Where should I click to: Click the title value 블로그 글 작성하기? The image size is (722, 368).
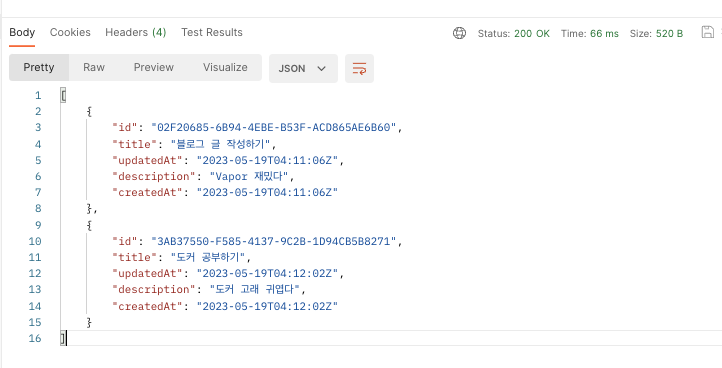coord(220,144)
